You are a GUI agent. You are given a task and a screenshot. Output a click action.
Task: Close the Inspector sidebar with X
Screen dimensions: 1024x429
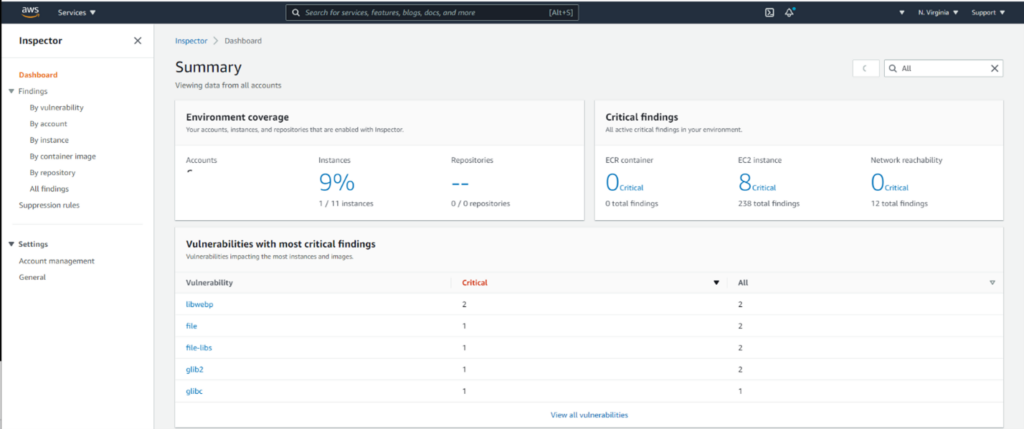coord(138,40)
